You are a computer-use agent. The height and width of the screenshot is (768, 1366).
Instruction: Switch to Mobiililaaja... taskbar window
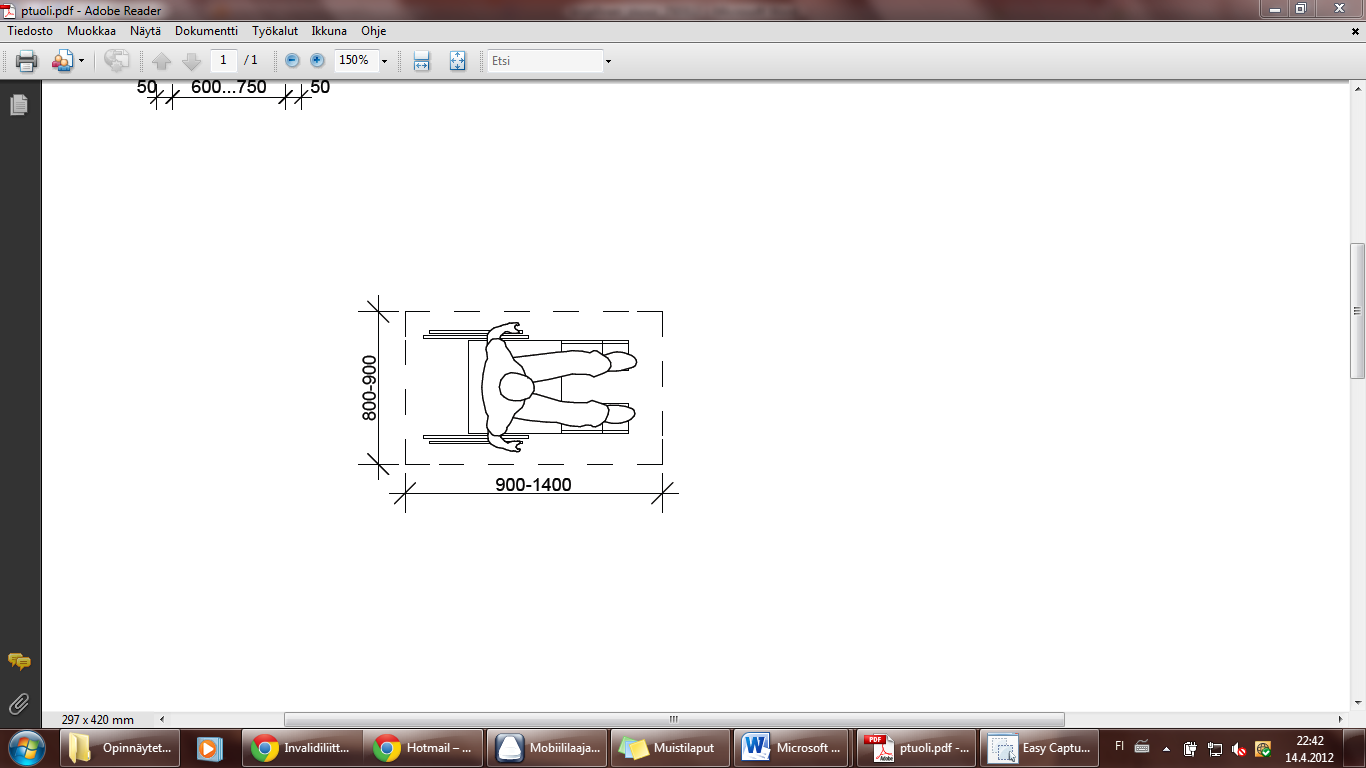[548, 748]
